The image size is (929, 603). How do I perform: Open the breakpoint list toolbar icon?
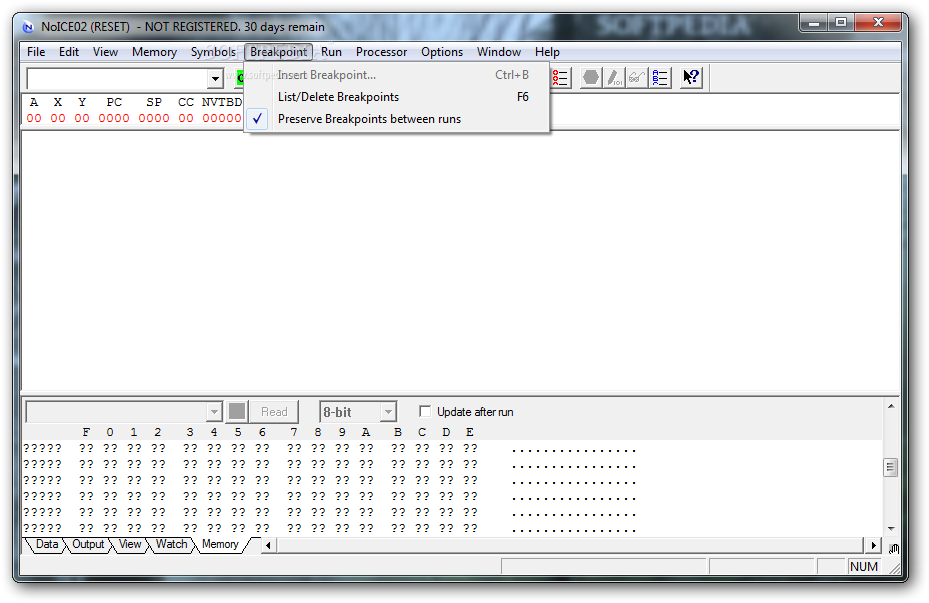[x=560, y=78]
